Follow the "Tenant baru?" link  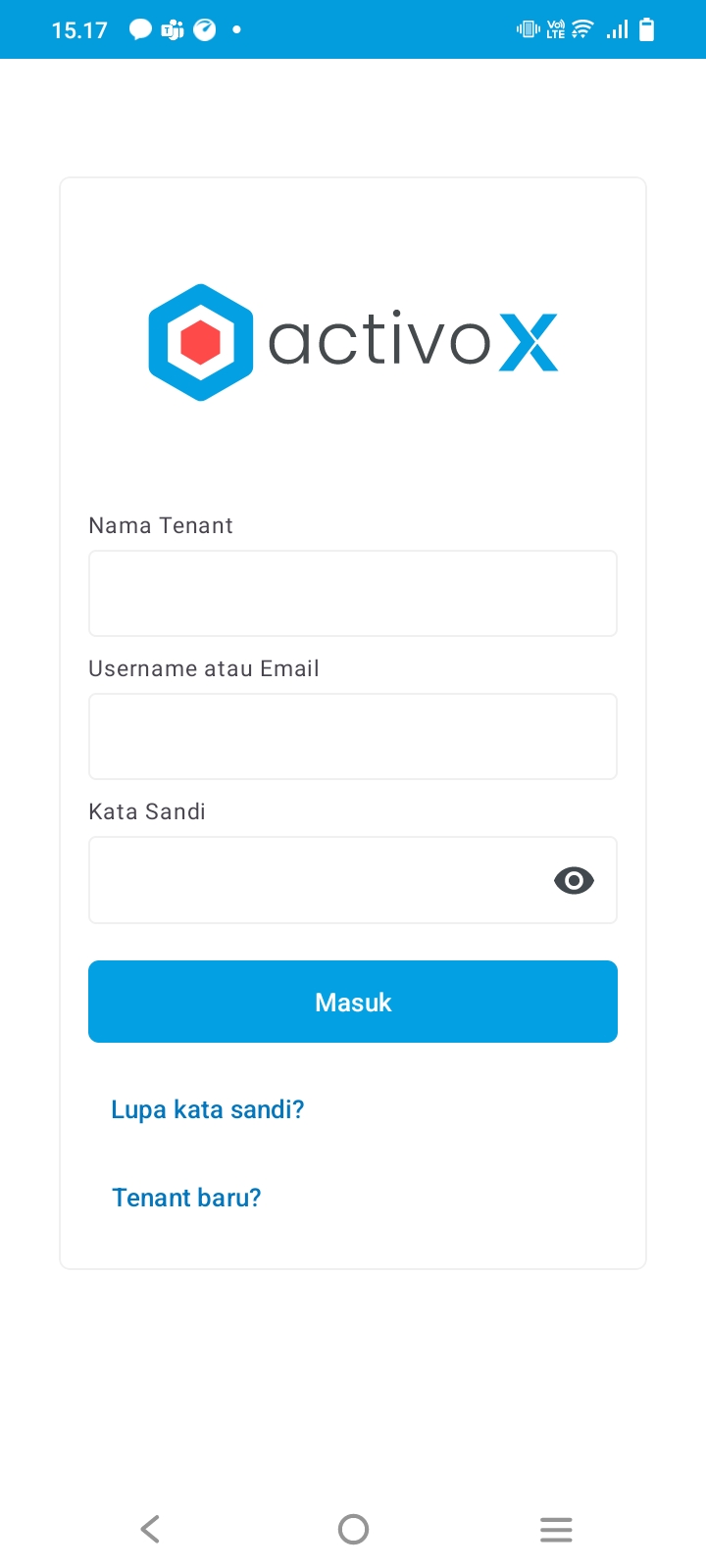pyautogui.click(x=186, y=1198)
